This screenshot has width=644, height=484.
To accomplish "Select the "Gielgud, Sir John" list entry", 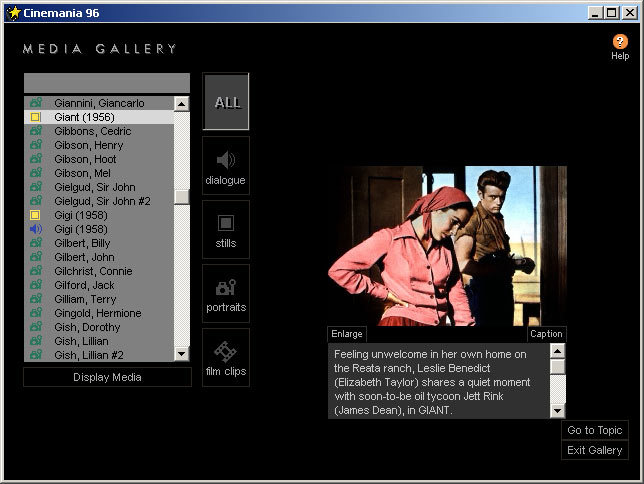I will 99,187.
